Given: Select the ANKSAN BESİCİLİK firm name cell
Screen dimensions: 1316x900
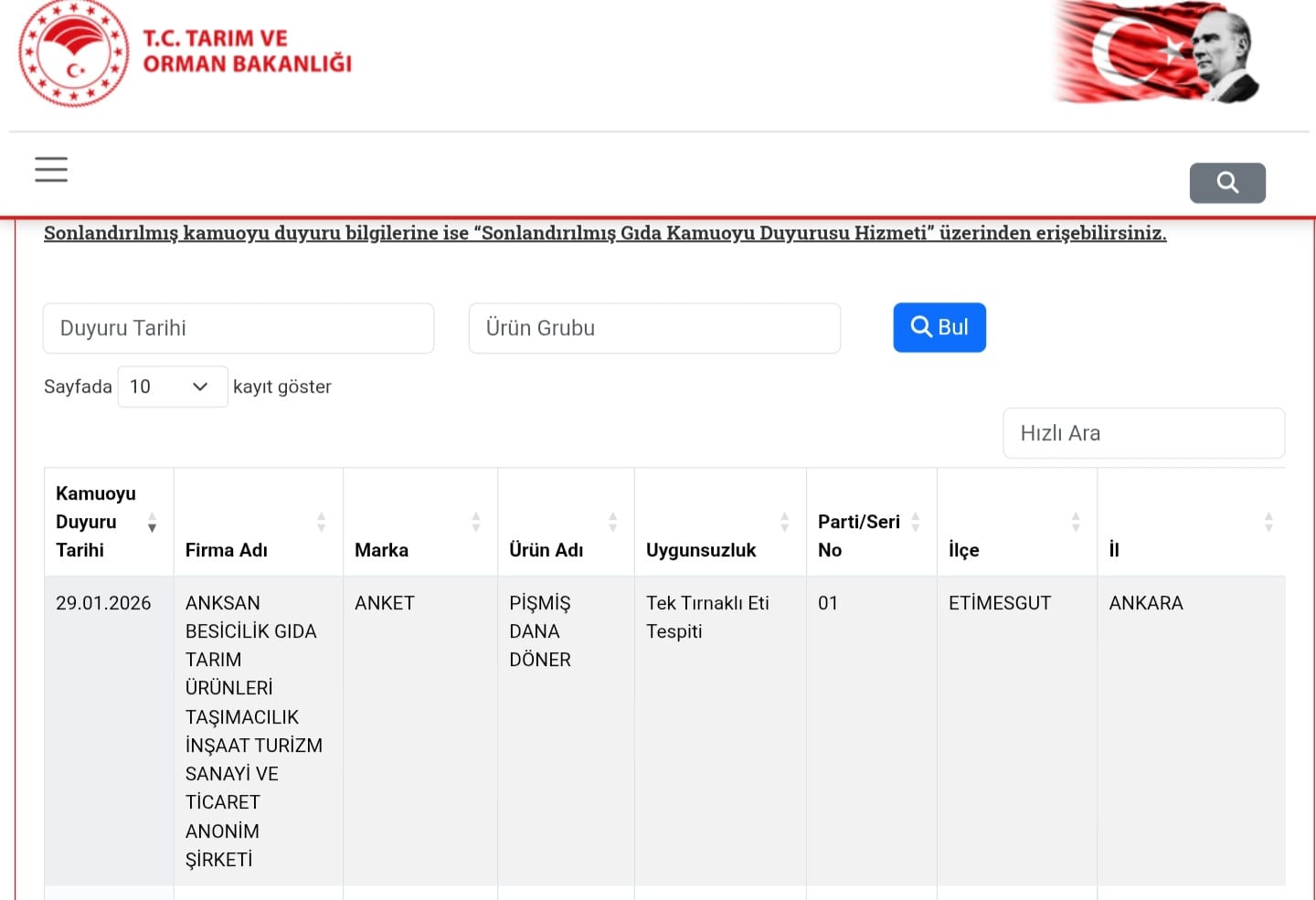Looking at the screenshot, I should [253, 730].
